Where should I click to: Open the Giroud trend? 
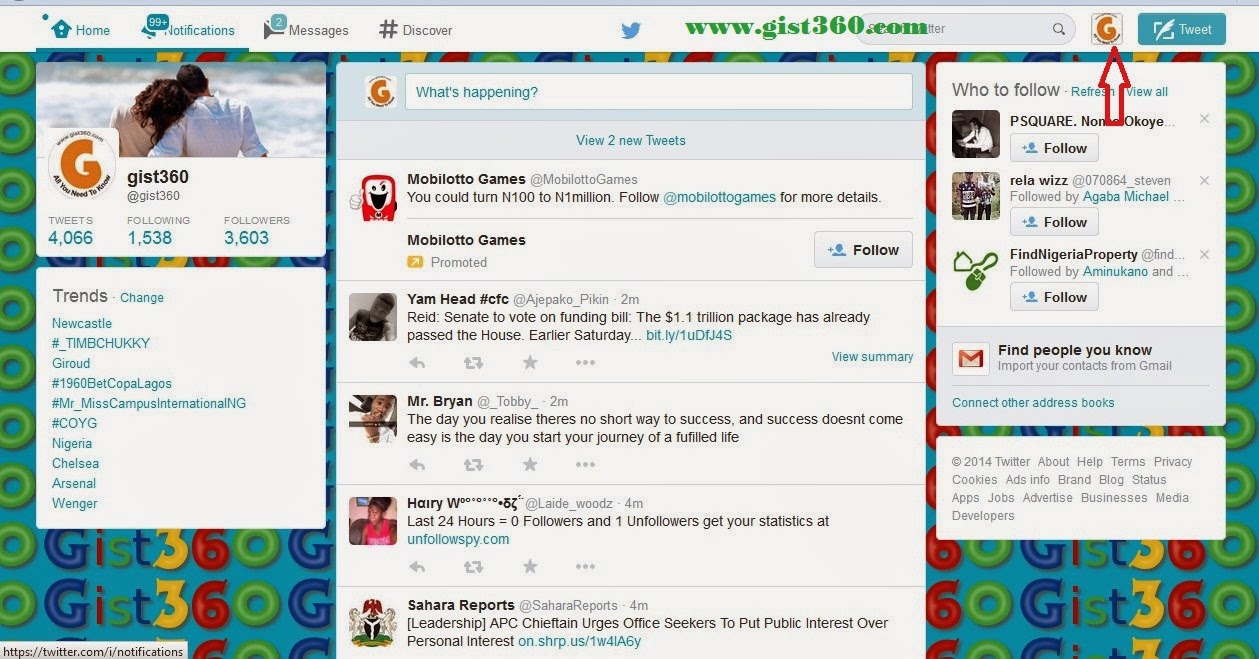click(x=71, y=363)
